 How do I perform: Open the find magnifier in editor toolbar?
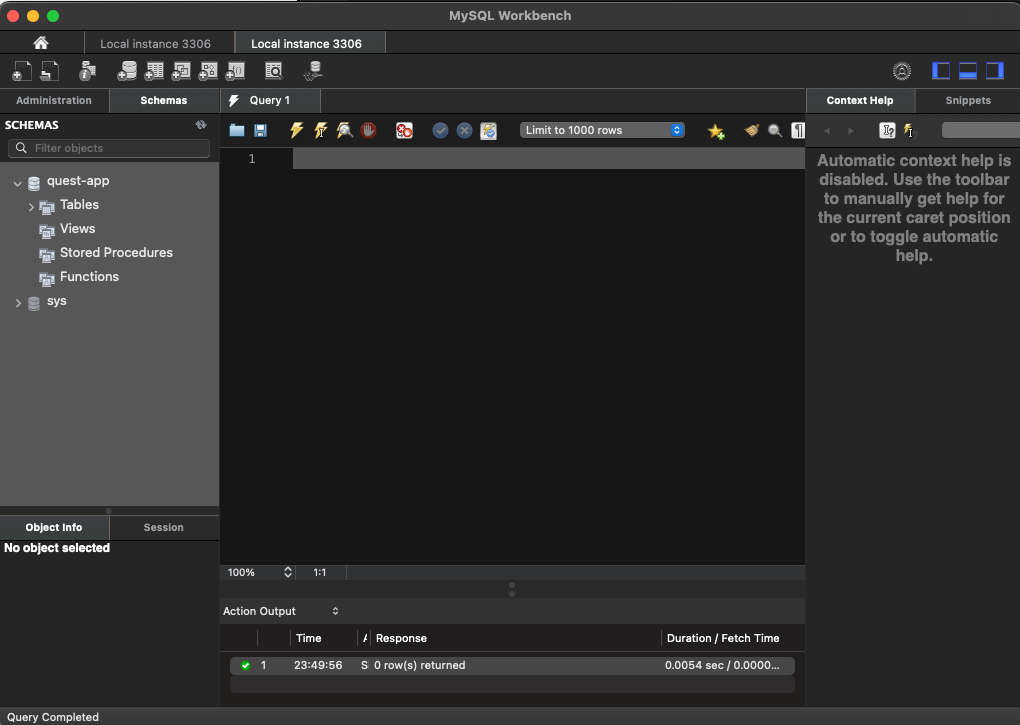click(775, 131)
